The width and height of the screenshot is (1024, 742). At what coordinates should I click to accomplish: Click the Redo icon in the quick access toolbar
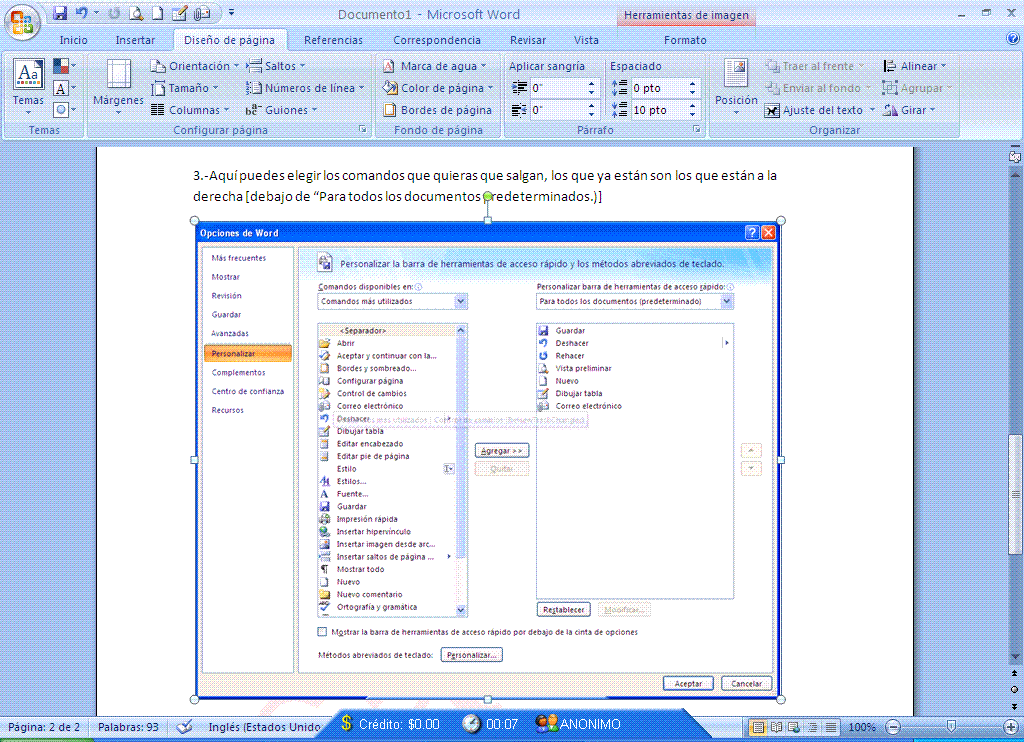click(x=114, y=13)
